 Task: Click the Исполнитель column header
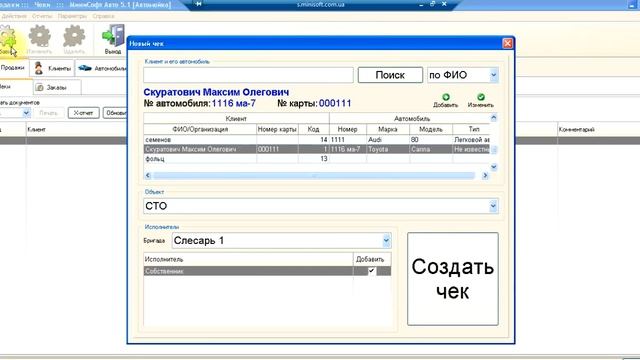pos(248,259)
